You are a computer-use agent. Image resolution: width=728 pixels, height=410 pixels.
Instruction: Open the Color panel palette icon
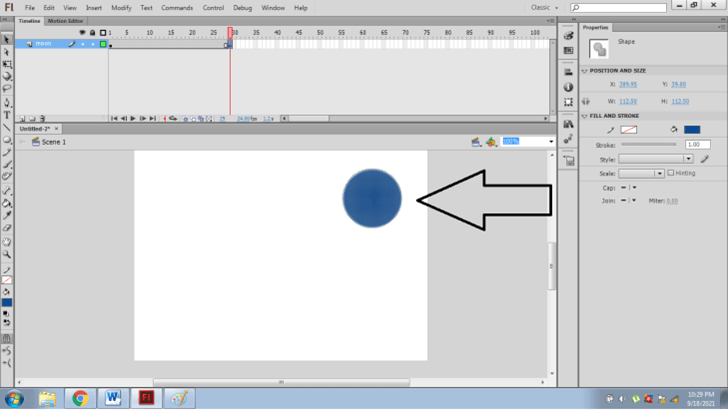568,36
